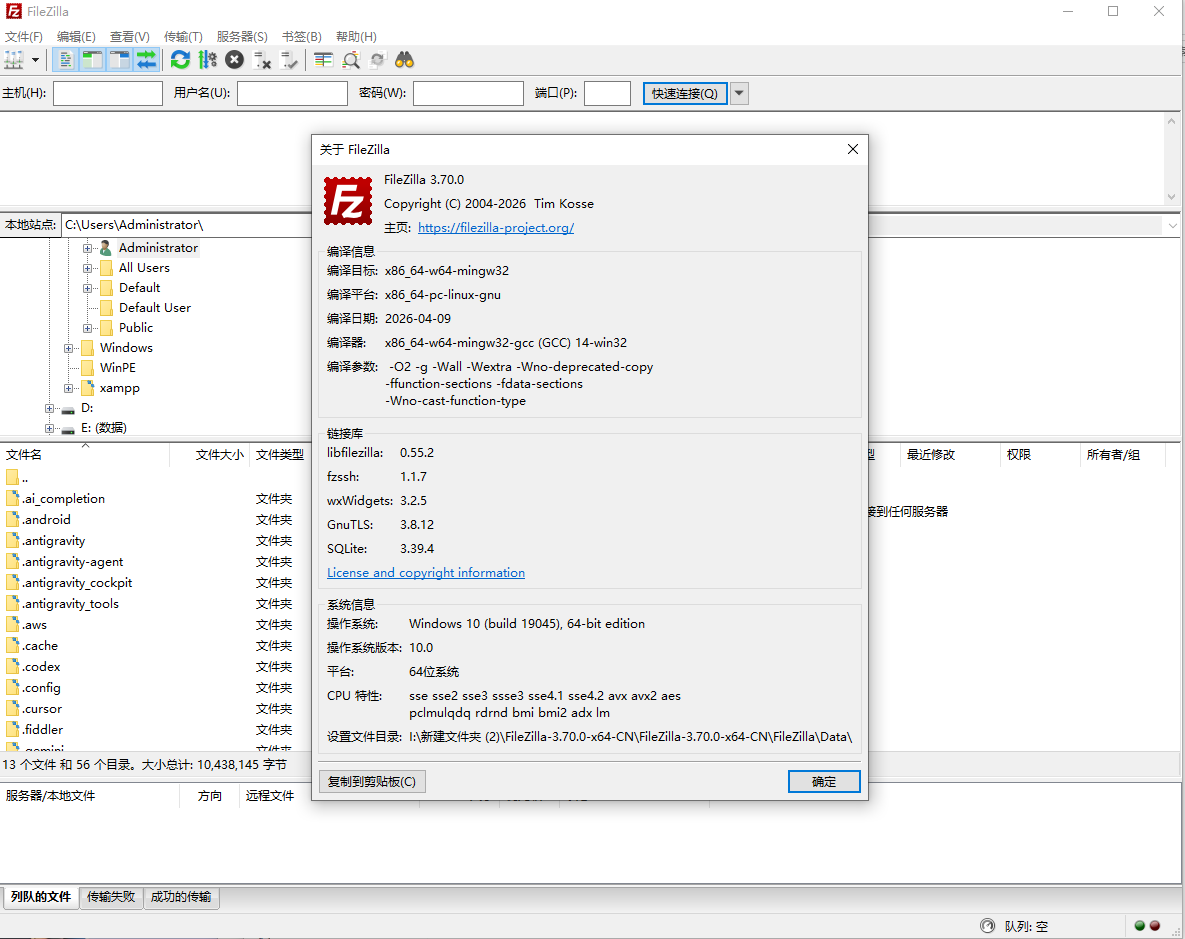Screen dimensions: 1185x939
Task: Switch to the 成功的传输 tab
Action: click(x=181, y=897)
